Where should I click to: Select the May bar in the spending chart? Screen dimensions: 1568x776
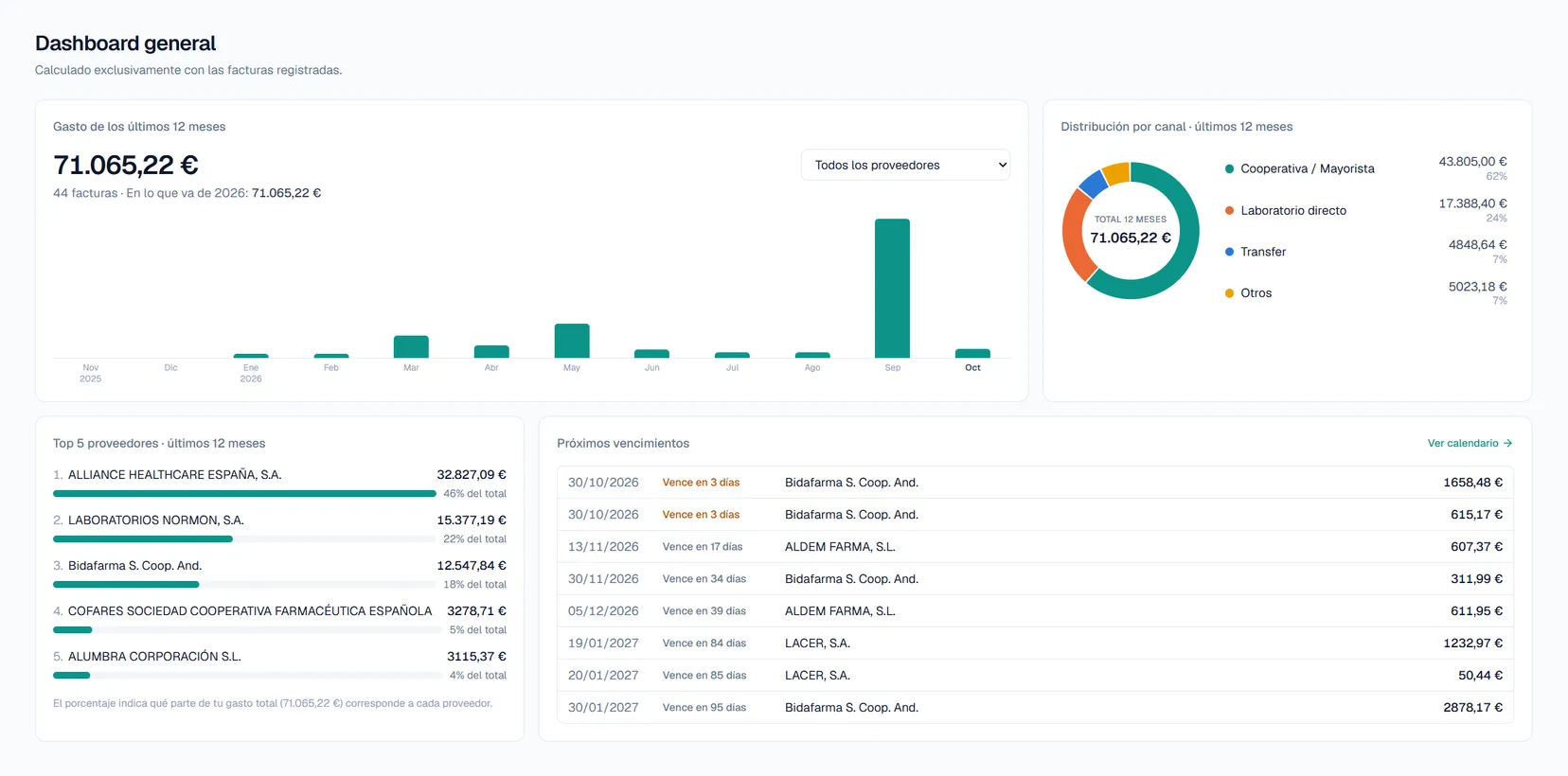pos(572,341)
